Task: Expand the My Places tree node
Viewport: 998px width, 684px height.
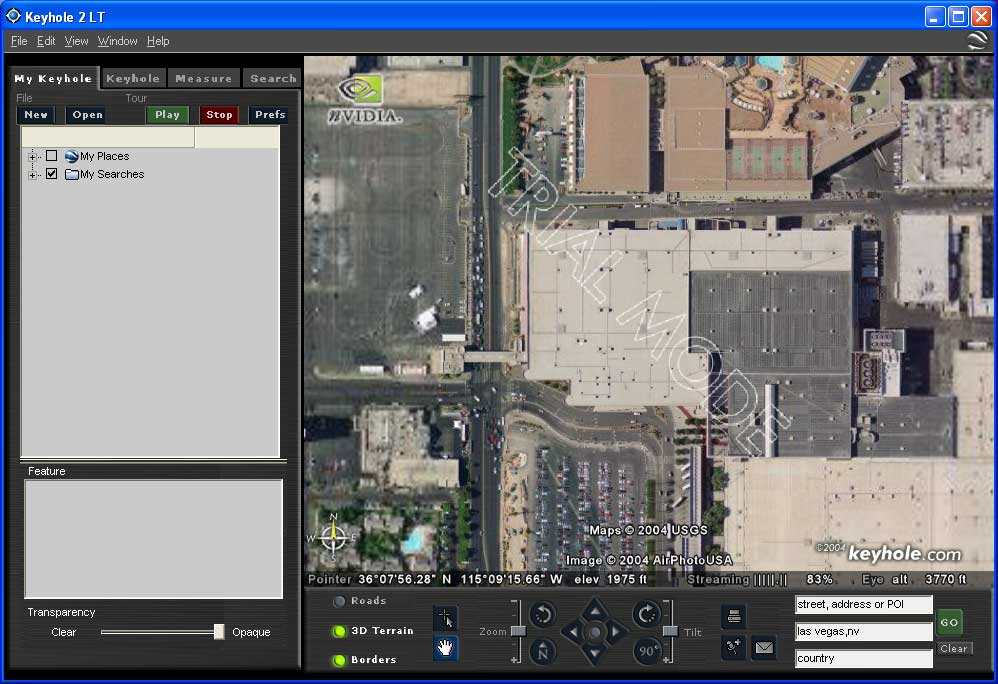Action: [32, 156]
